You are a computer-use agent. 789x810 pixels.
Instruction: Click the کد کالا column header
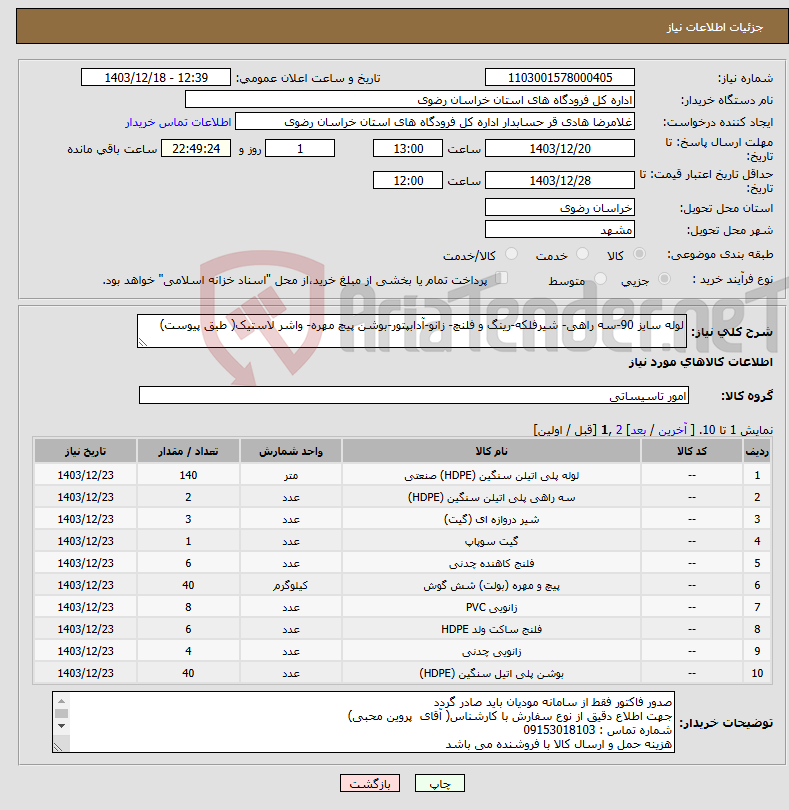[x=692, y=451]
